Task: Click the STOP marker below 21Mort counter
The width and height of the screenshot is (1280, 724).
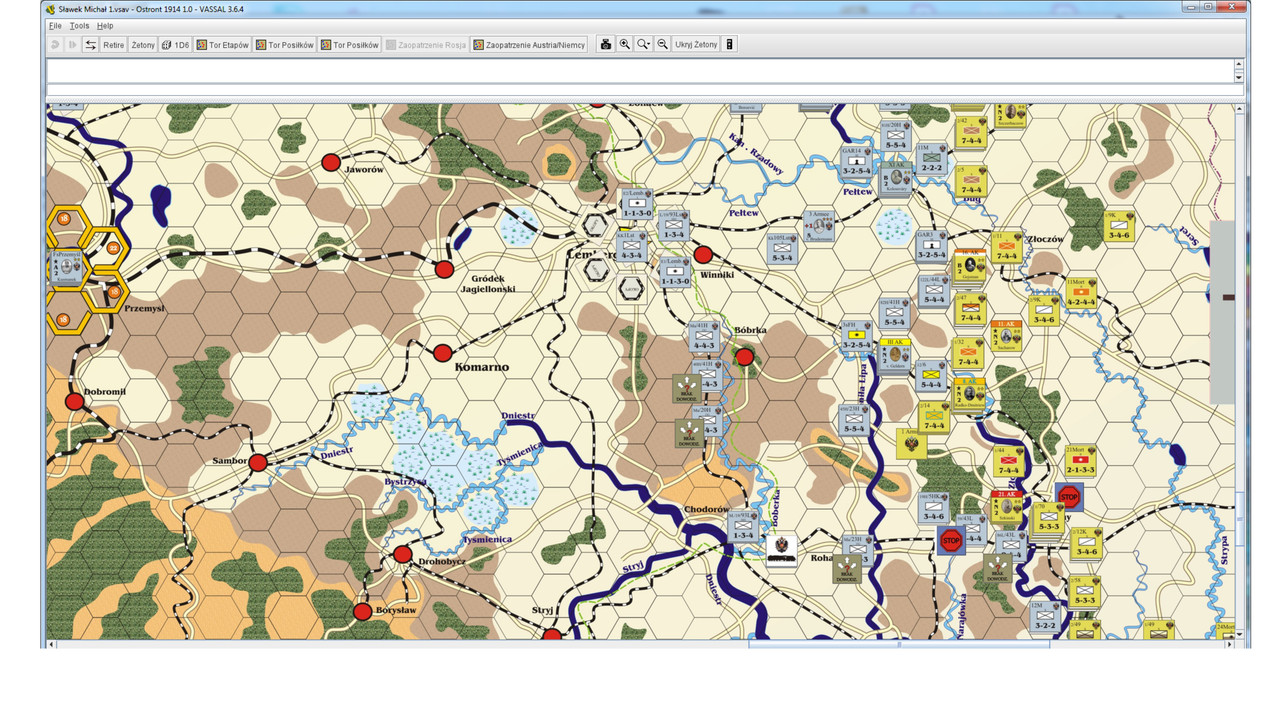Action: pyautogui.click(x=1069, y=497)
